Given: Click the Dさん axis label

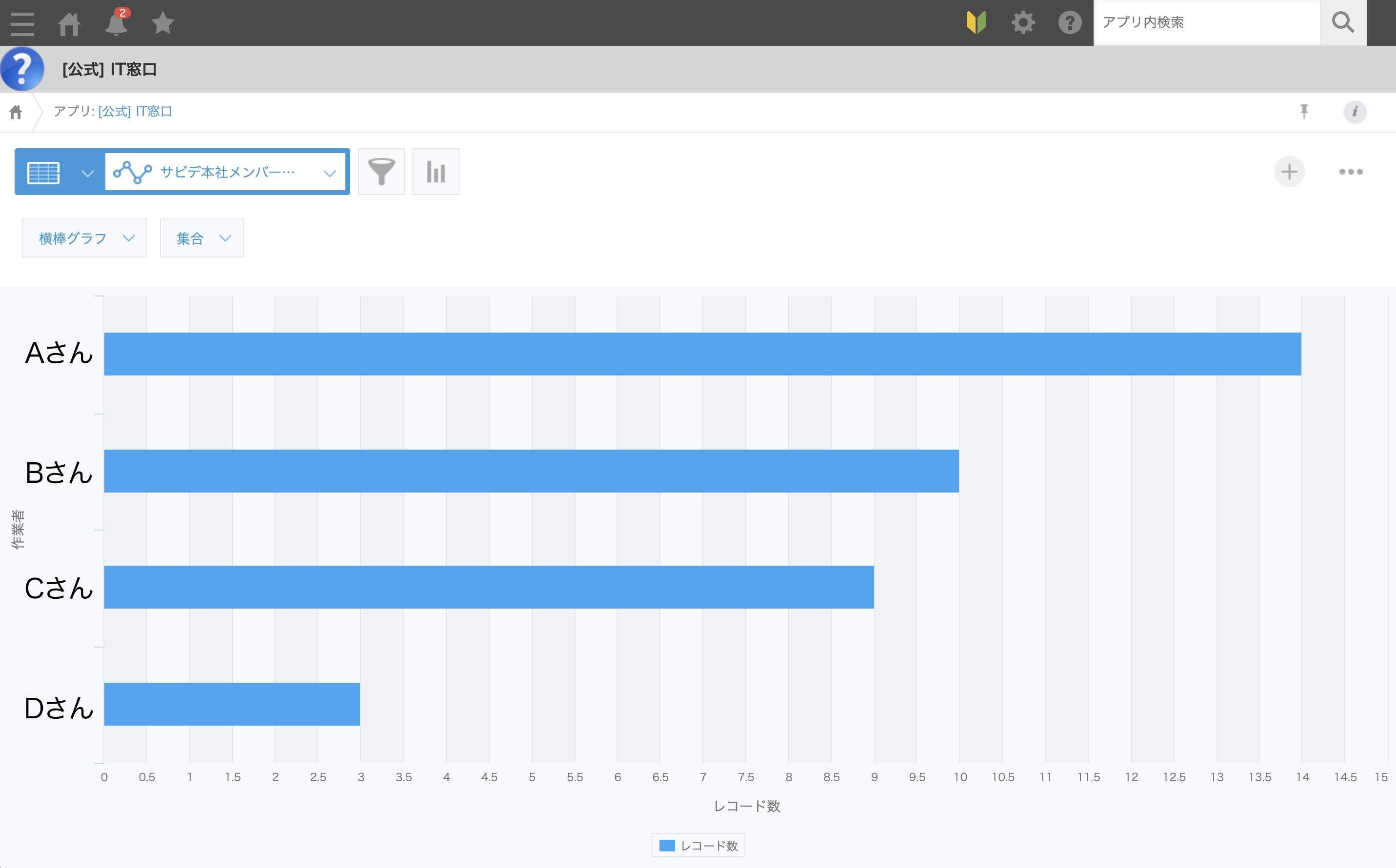Looking at the screenshot, I should [x=59, y=708].
